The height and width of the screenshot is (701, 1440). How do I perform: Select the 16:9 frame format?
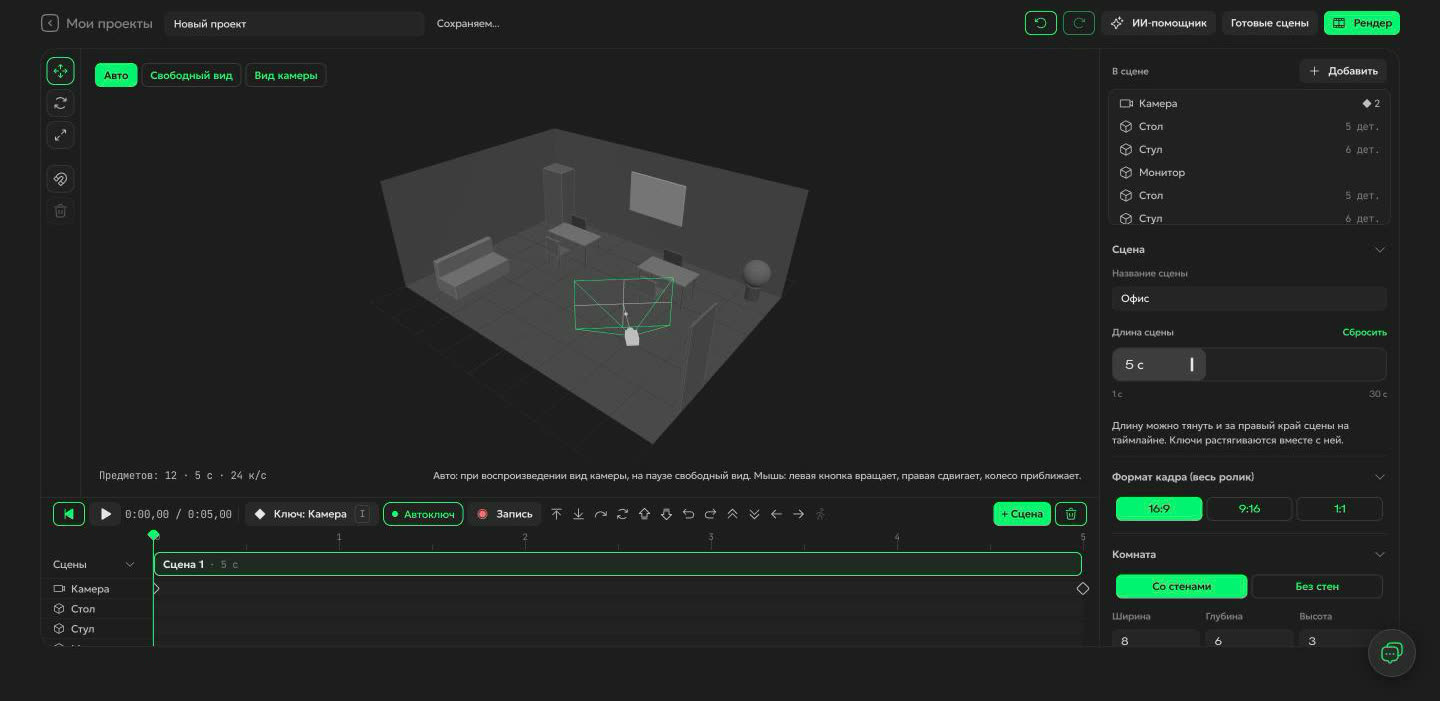pyautogui.click(x=1159, y=509)
